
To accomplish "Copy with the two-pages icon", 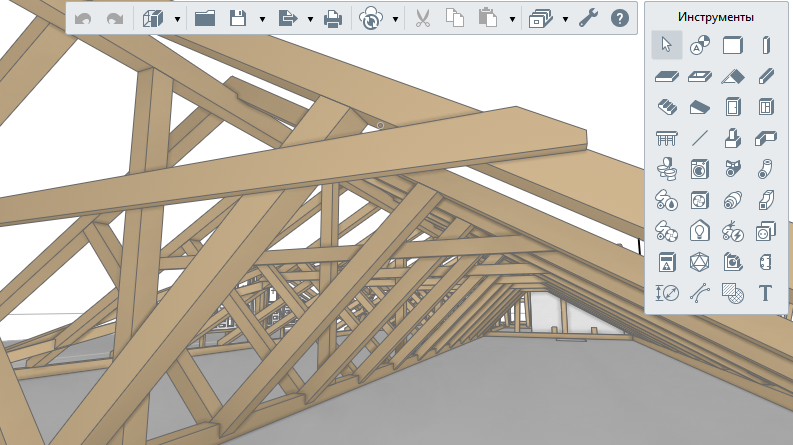I will 455,18.
